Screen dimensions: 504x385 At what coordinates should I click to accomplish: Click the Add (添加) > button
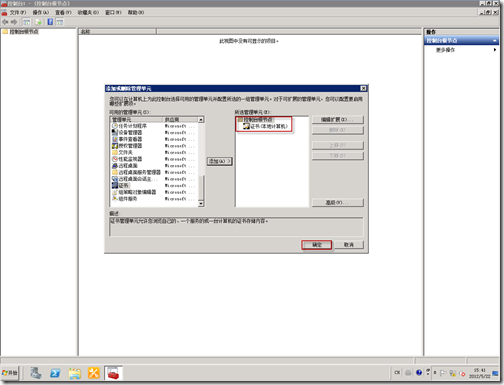tap(219, 161)
